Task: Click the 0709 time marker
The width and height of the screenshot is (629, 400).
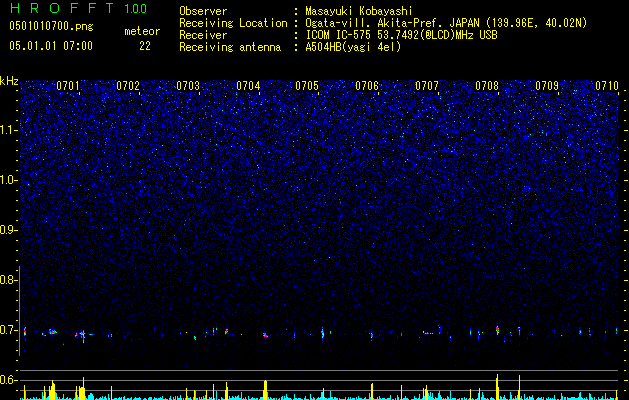Action: (547, 86)
